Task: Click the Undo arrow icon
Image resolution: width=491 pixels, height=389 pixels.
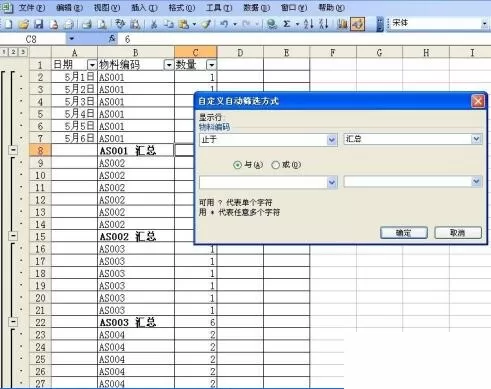Action: coord(224,24)
